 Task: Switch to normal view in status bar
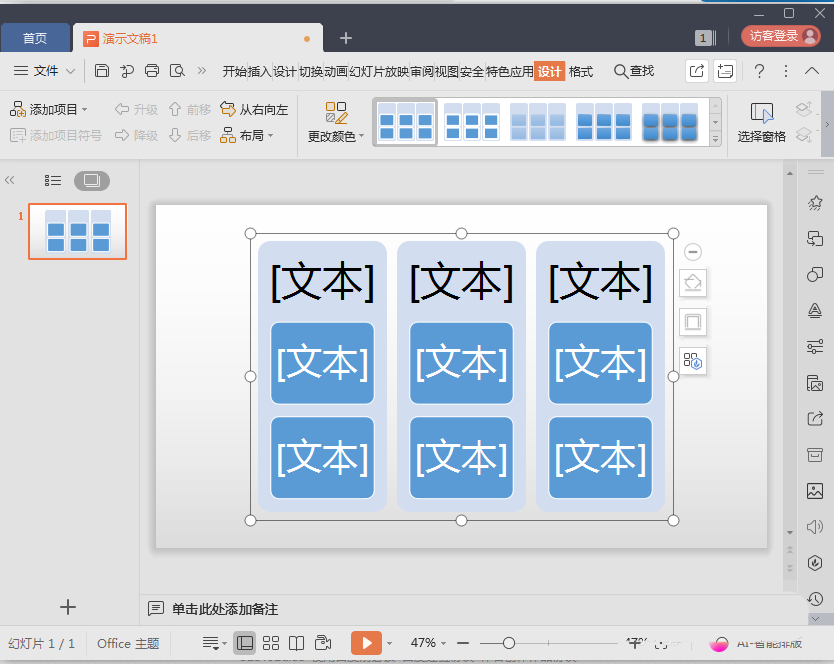tap(244, 643)
